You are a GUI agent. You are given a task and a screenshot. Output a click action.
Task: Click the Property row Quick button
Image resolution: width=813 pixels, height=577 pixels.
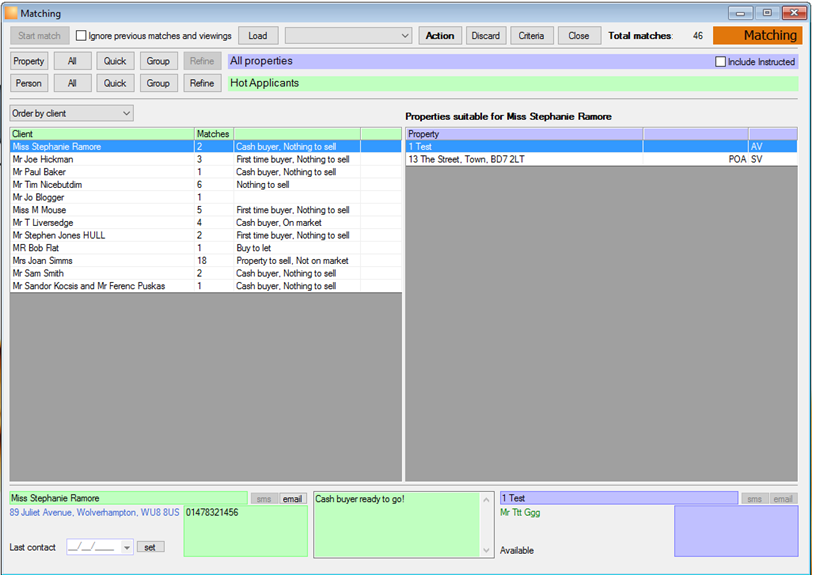115,61
